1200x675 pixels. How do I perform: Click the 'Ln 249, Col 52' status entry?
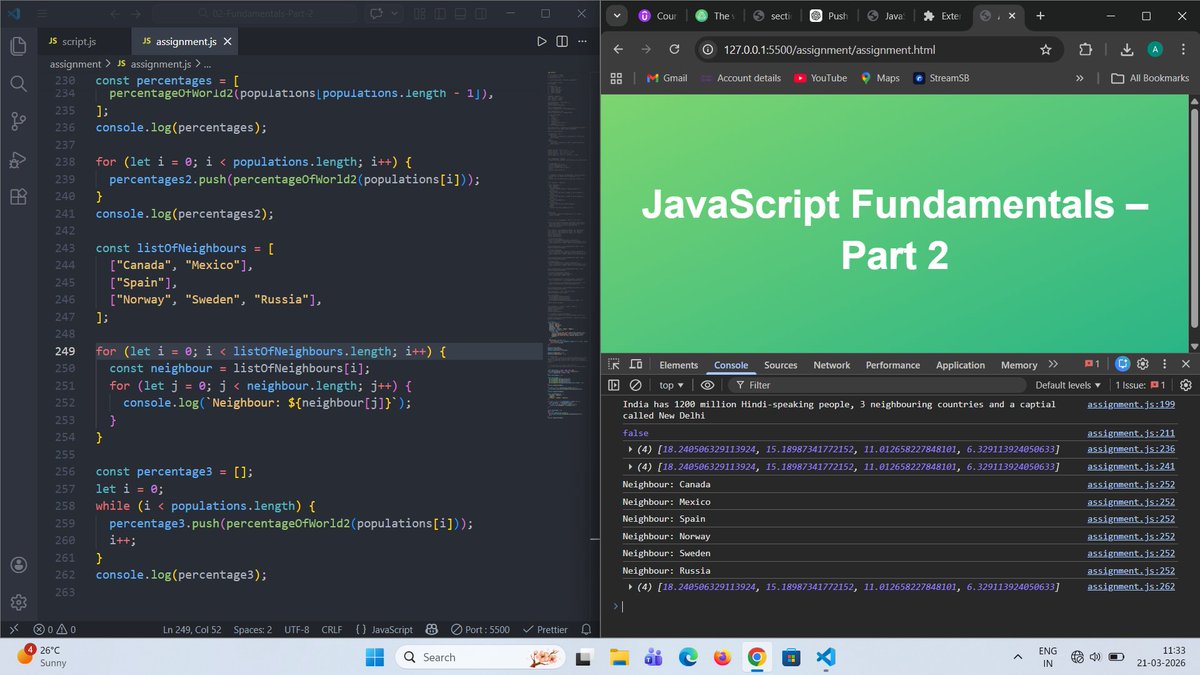pyautogui.click(x=192, y=630)
